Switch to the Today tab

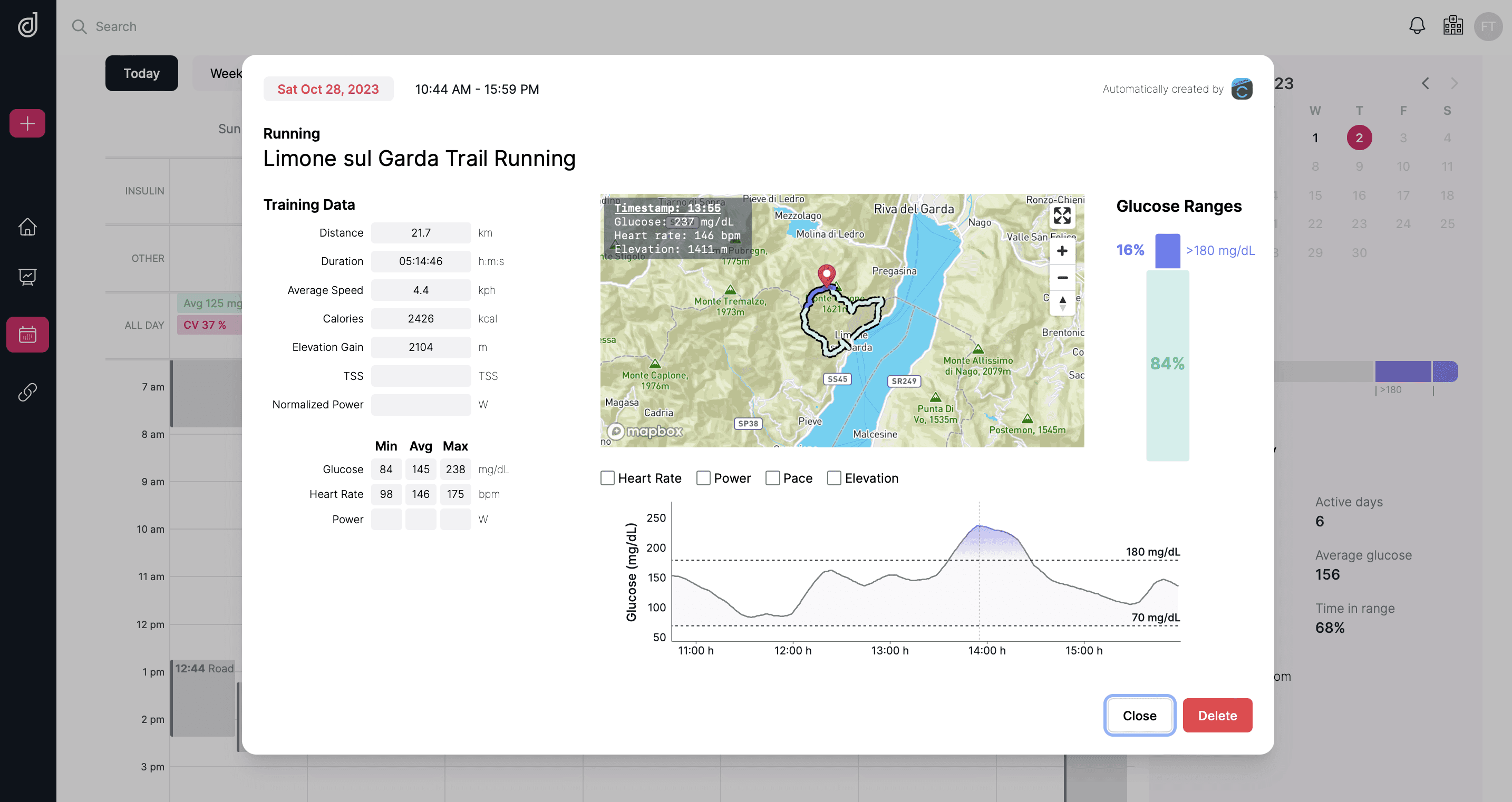[x=141, y=73]
